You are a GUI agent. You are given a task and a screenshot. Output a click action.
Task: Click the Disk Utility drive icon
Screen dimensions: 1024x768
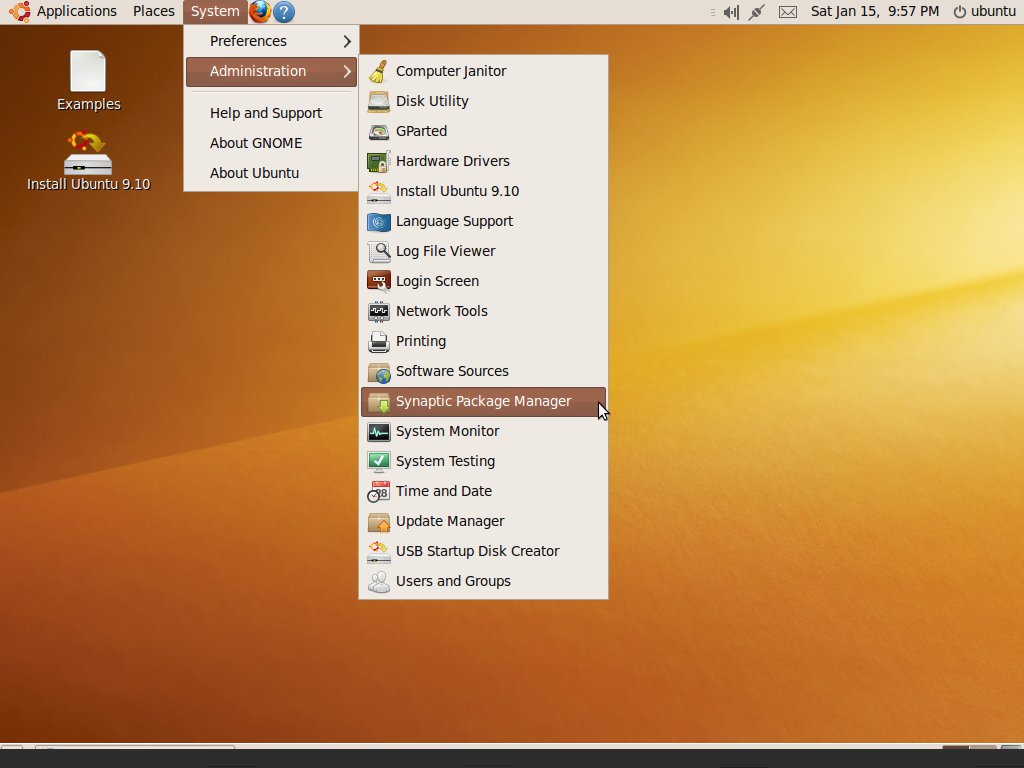pyautogui.click(x=378, y=101)
